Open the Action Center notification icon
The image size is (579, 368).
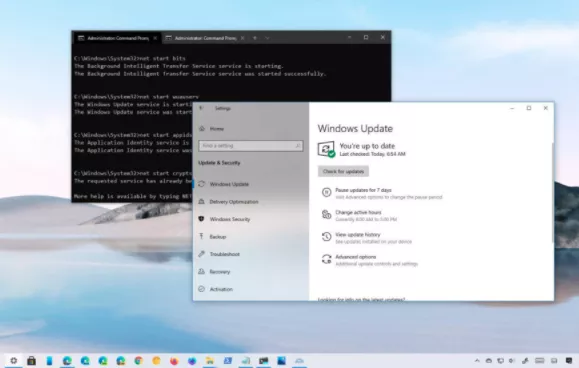click(569, 361)
